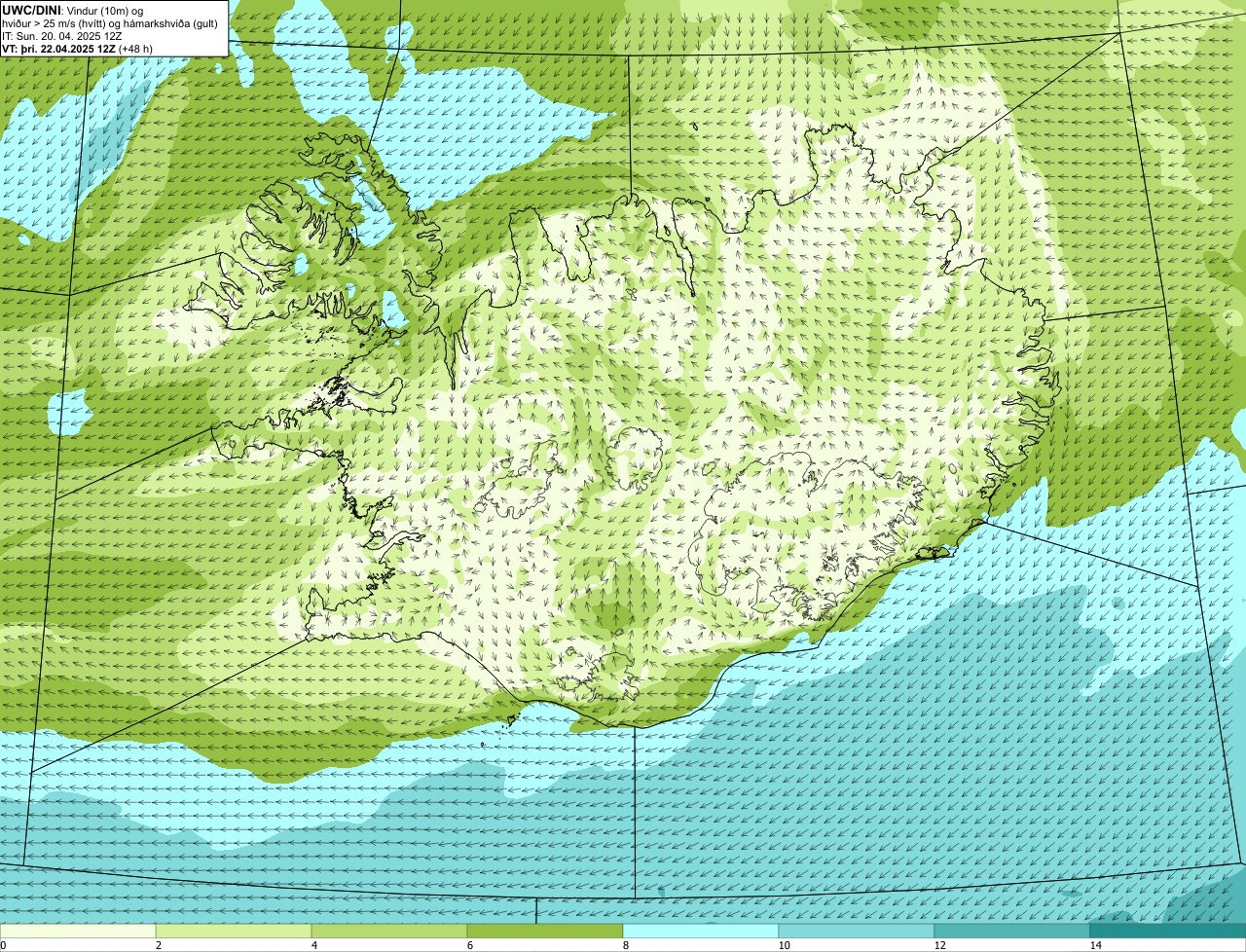Click the 4–6 m/s green legend swatch
The image size is (1246, 952).
tap(389, 931)
